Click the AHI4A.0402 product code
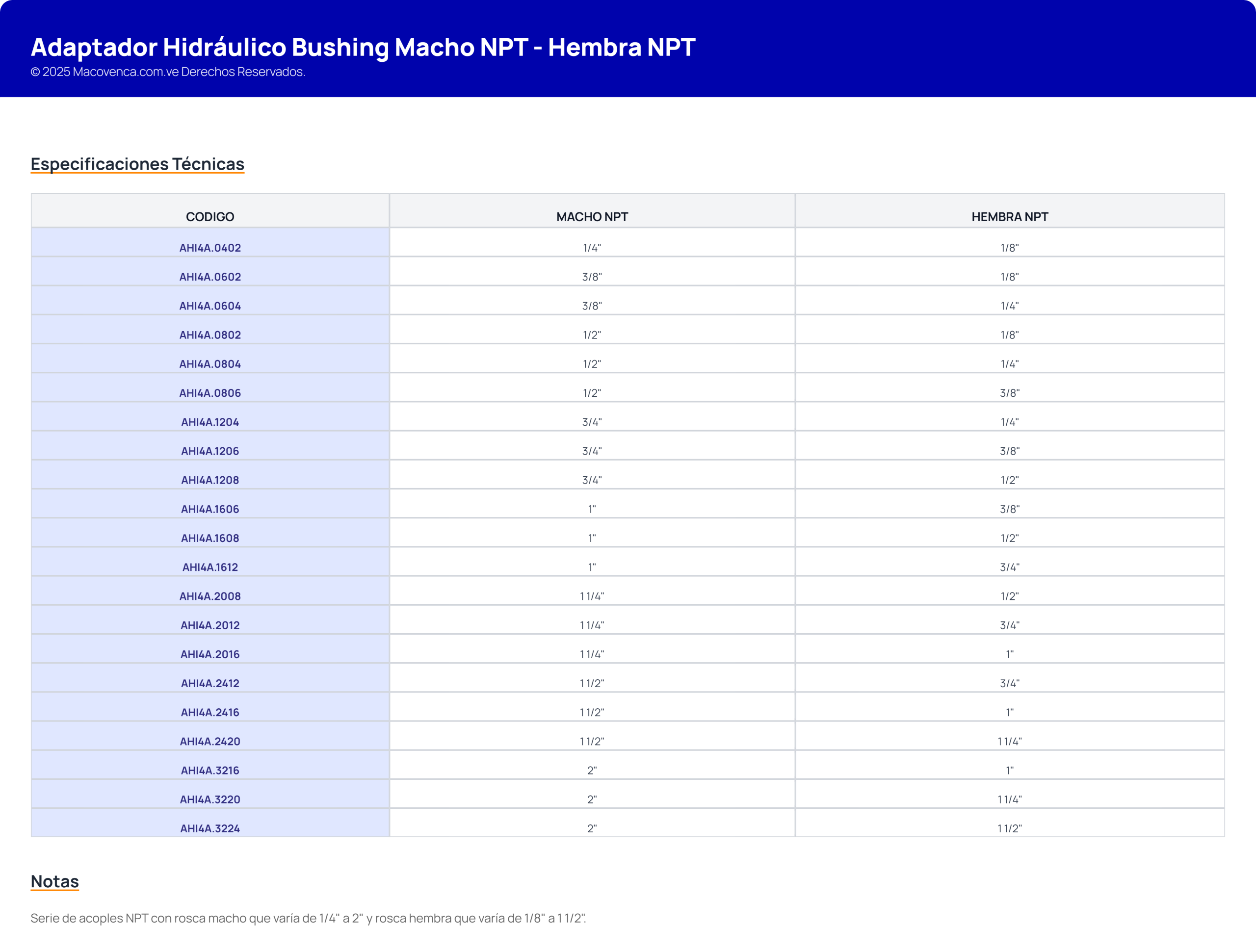This screenshot has width=1256, height=952. click(x=210, y=248)
